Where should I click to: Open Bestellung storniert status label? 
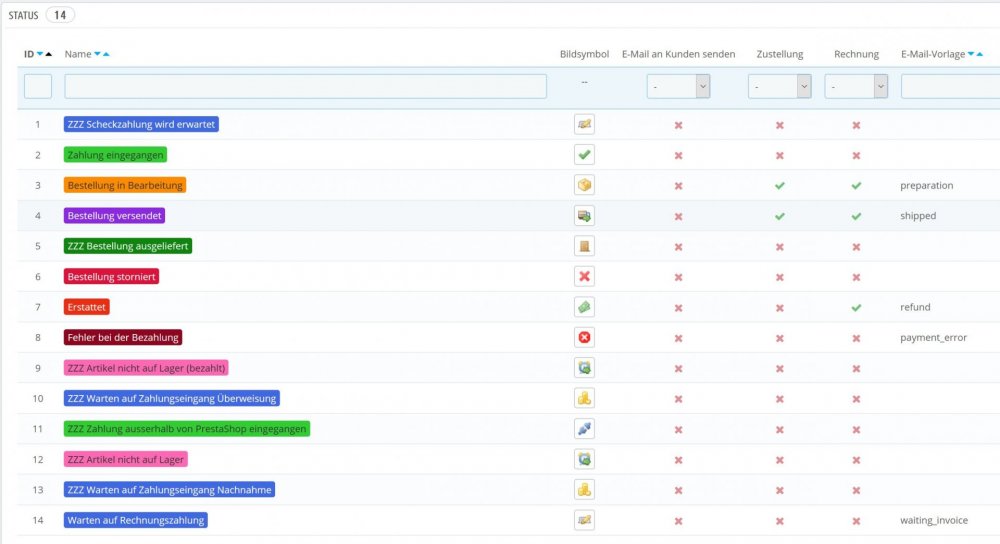pos(112,276)
